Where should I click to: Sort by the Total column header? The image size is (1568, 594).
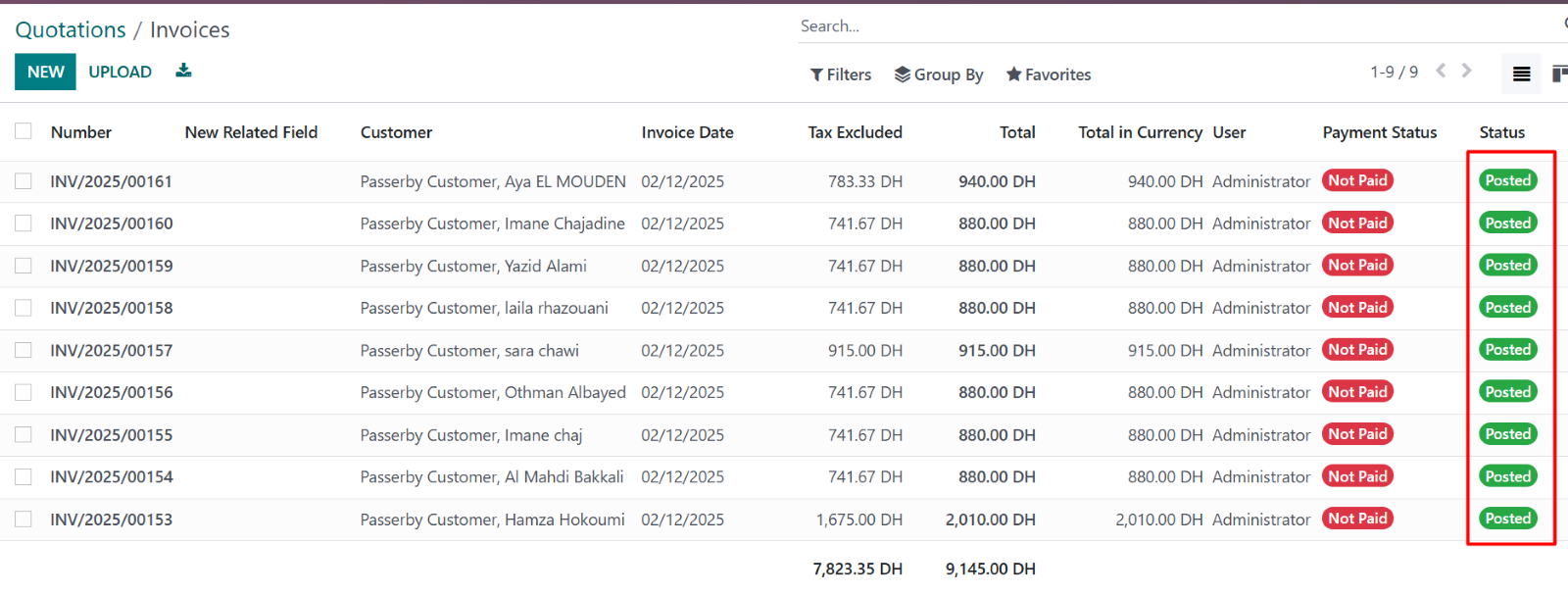point(1017,132)
